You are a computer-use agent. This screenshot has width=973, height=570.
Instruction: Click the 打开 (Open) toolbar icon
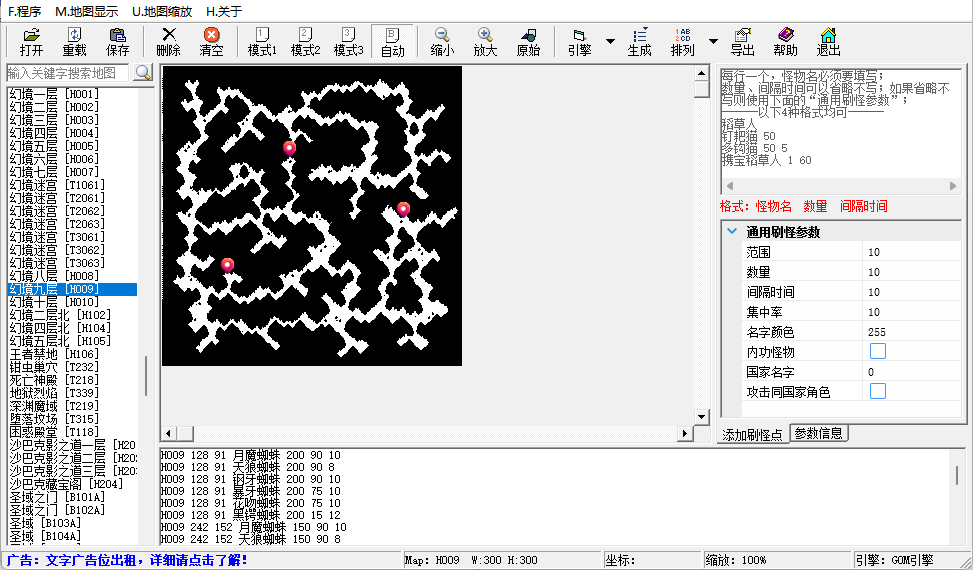pyautogui.click(x=31, y=42)
